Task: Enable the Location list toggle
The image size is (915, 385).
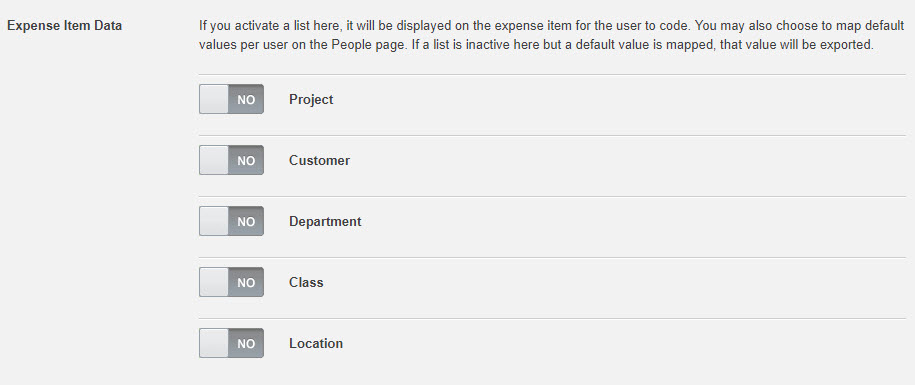Action: click(x=231, y=343)
